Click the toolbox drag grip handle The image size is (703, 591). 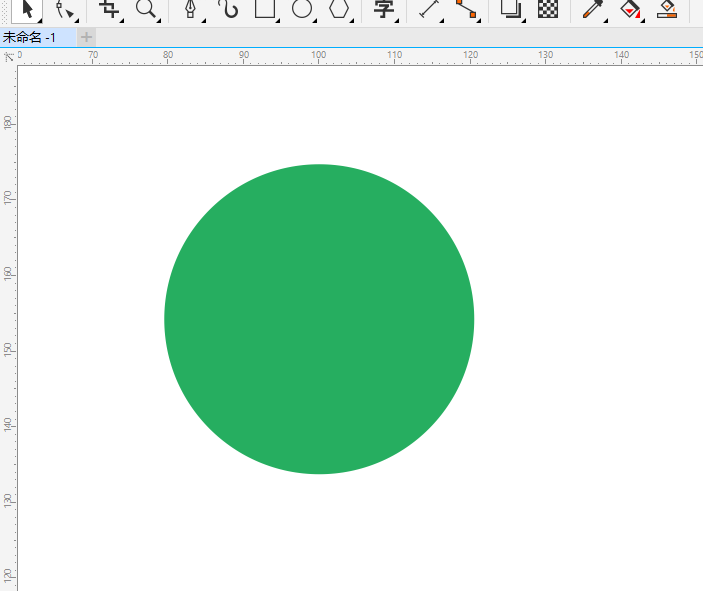(x=4, y=12)
